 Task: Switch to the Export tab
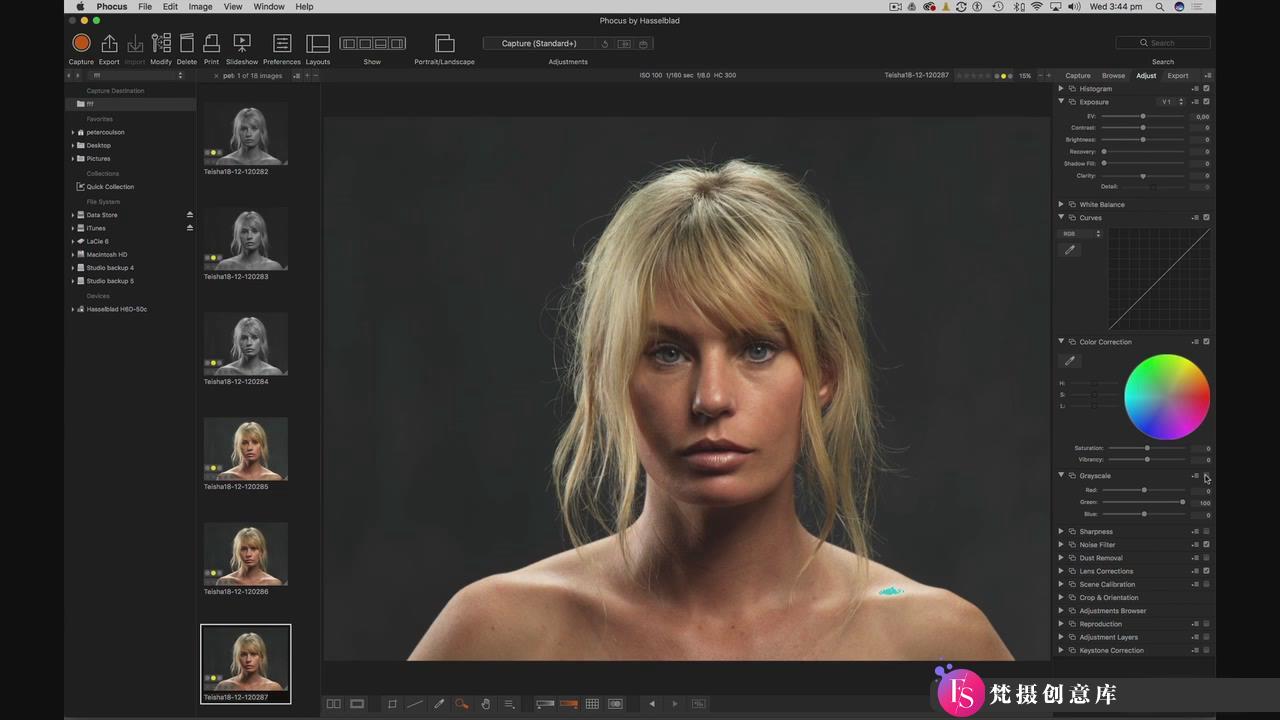click(x=1178, y=76)
